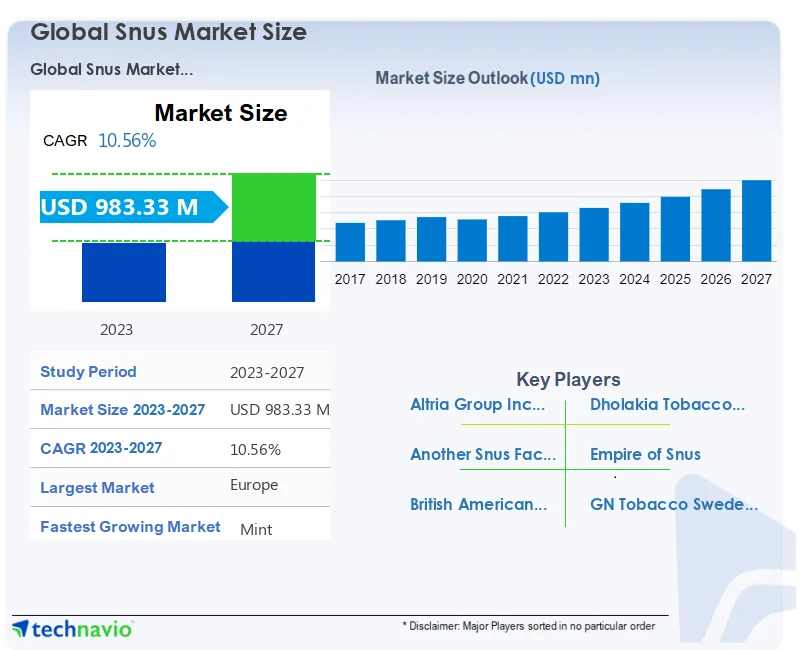
Task: Click the 'CAGR 2023-2027' row label
Action: [101, 448]
